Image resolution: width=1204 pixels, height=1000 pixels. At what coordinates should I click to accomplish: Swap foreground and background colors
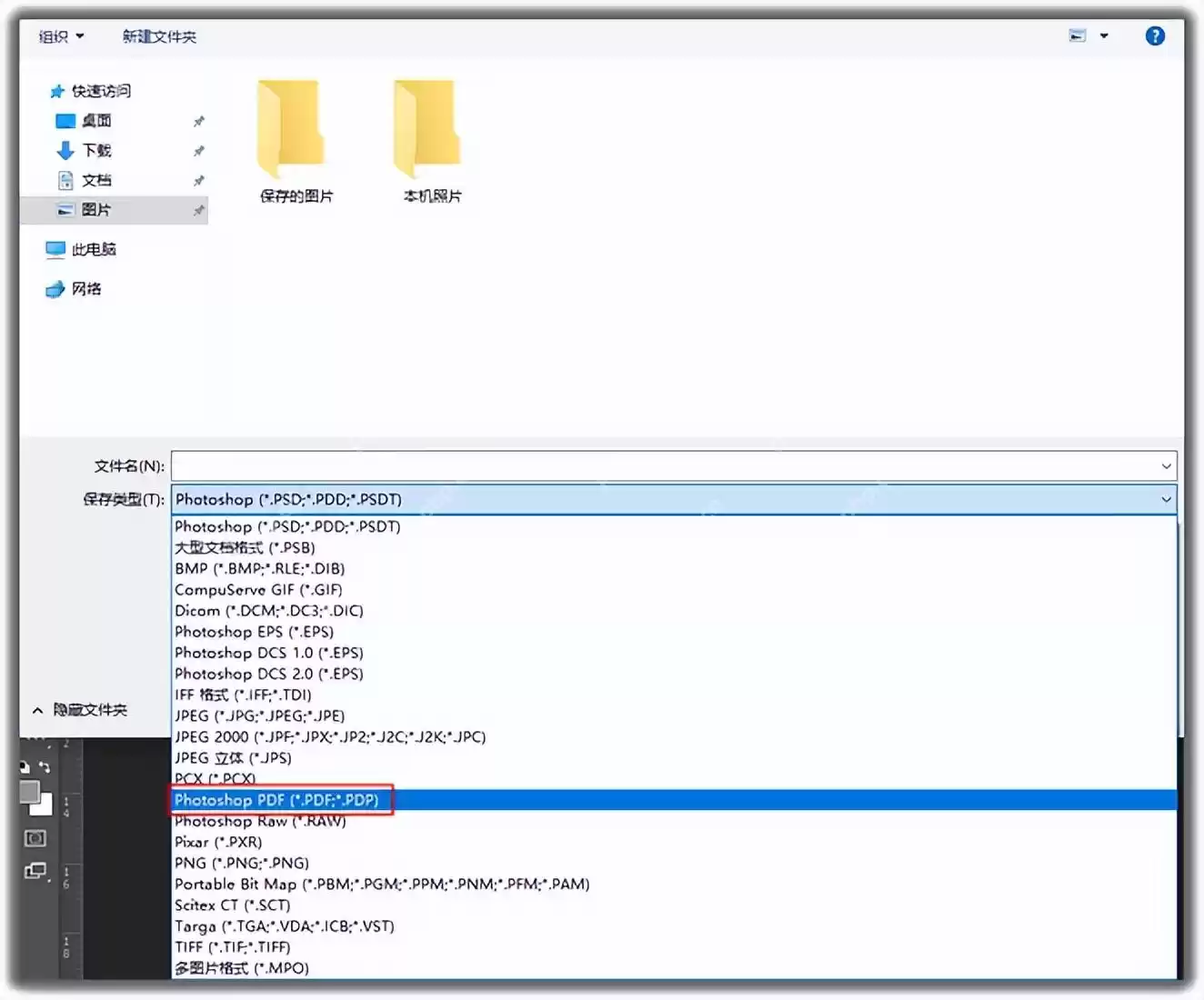[x=45, y=766]
